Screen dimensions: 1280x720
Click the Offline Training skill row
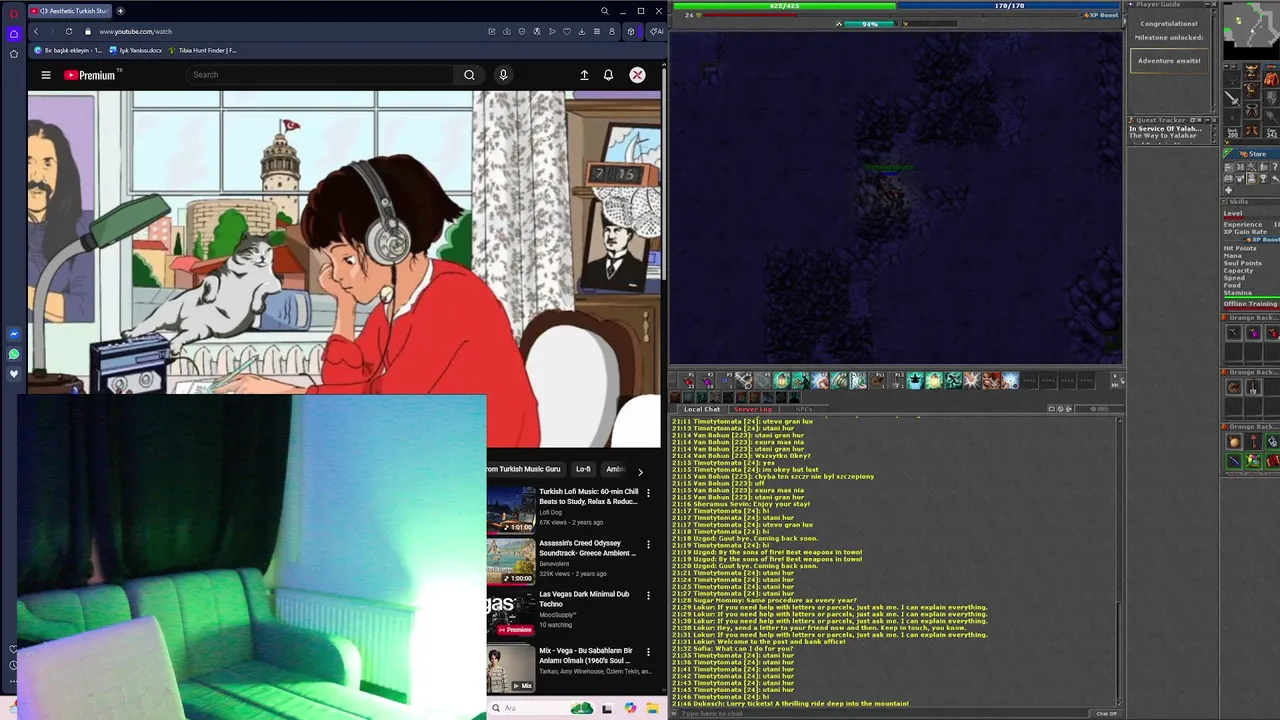click(1250, 304)
